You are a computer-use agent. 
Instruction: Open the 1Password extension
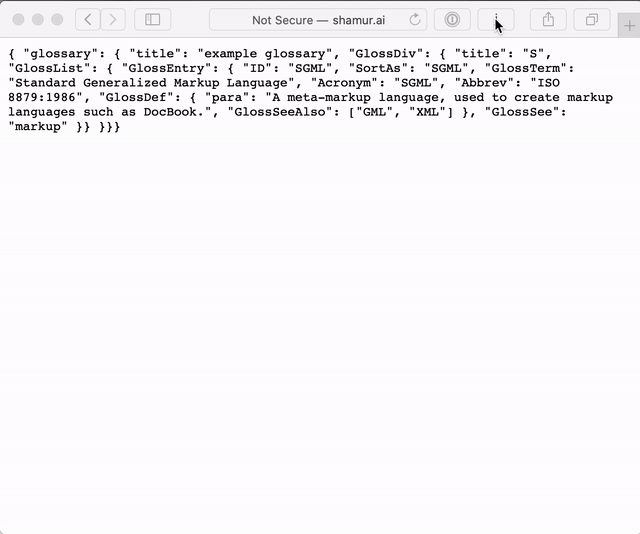452,20
